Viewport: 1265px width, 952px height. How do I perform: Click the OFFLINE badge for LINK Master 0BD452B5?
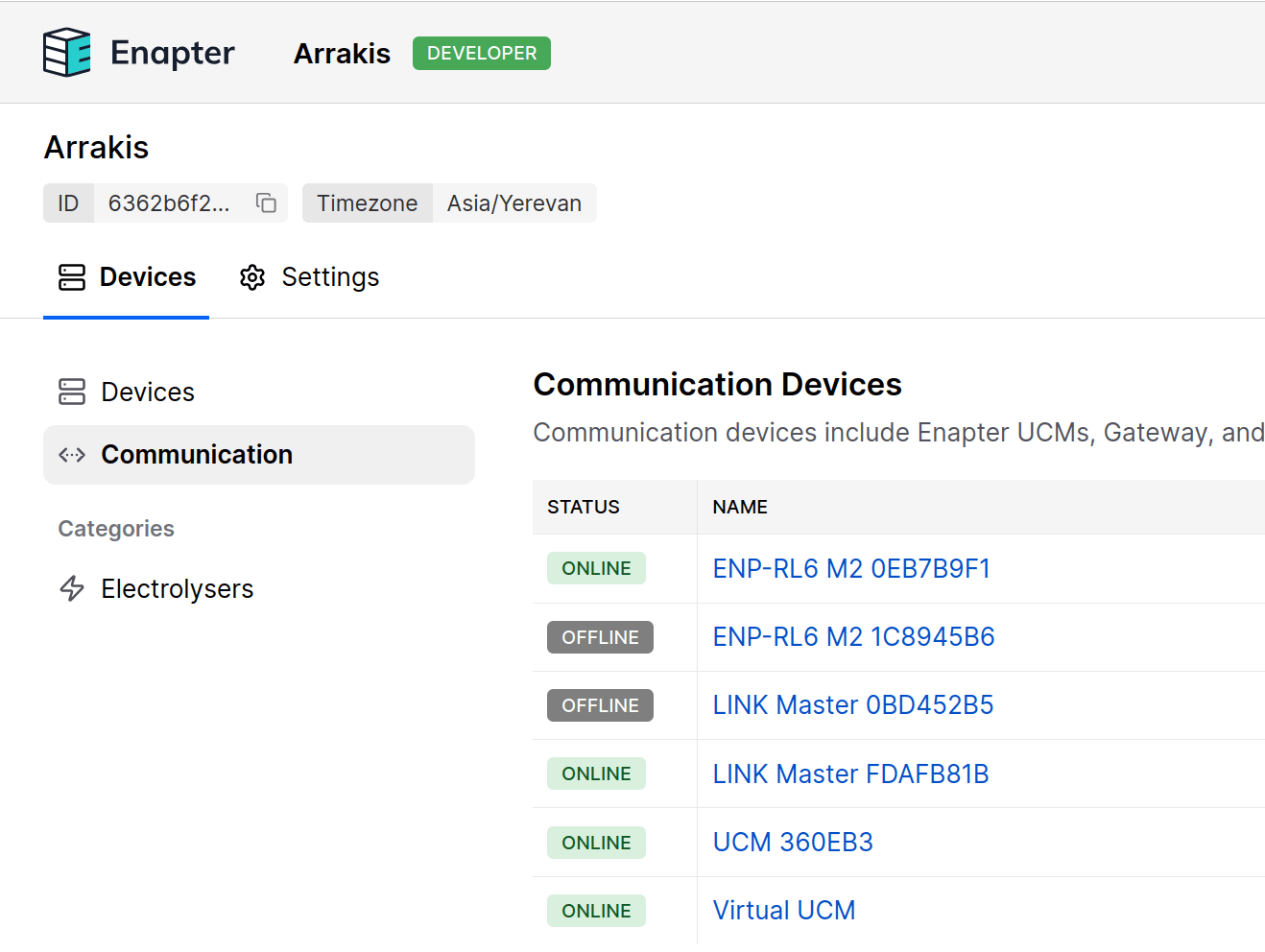coord(600,705)
